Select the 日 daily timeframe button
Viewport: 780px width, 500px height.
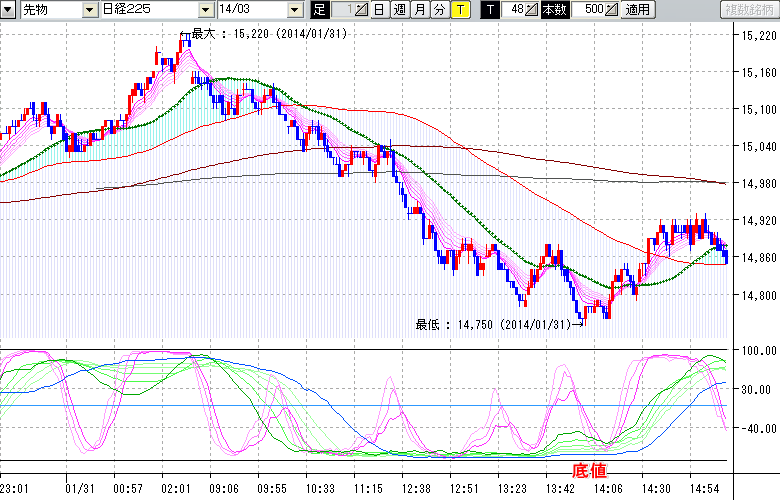(x=379, y=10)
